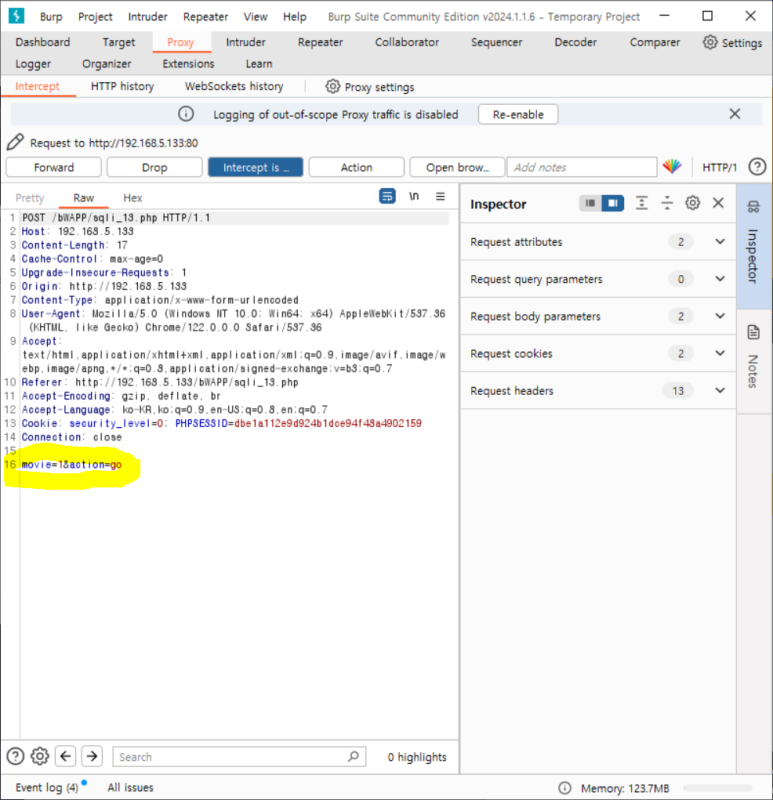
Task: Open the Extensions tab
Action: (x=188, y=64)
